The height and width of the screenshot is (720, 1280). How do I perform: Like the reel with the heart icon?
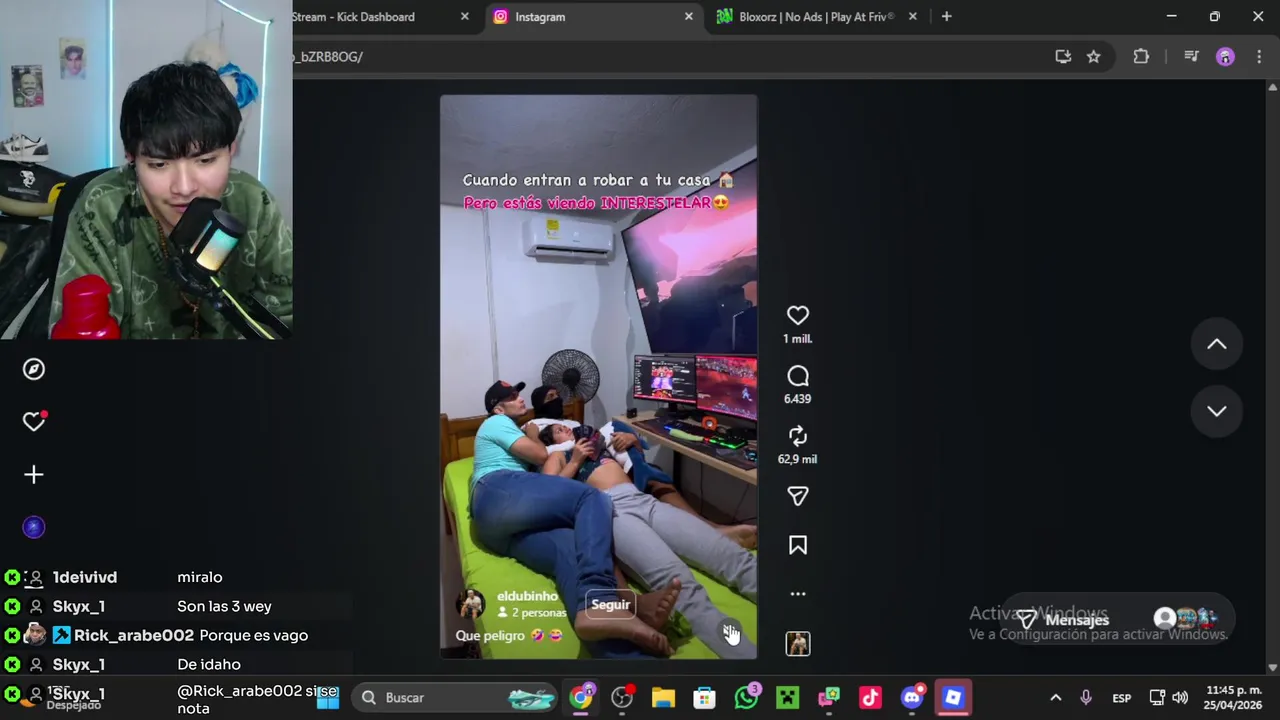(x=797, y=315)
